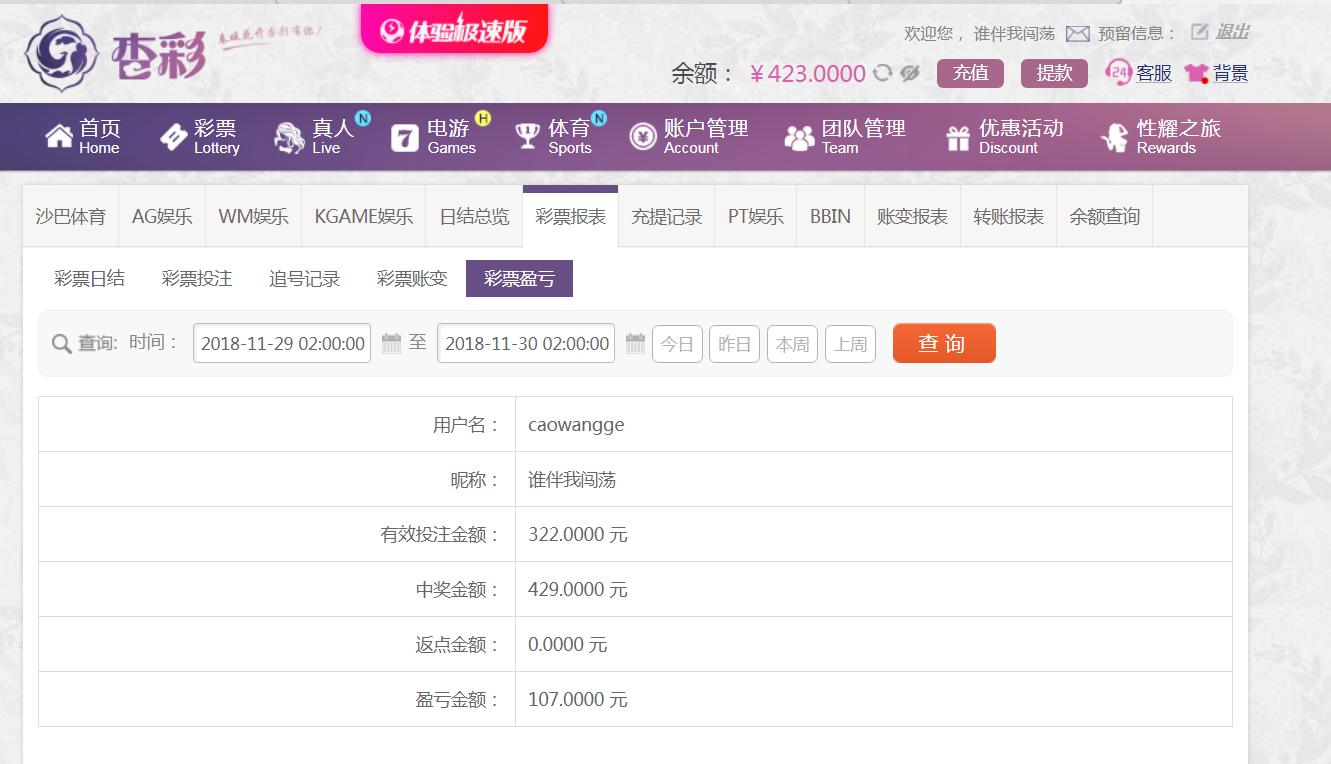The image size is (1331, 764).
Task: Click the edit reserved info icon
Action: point(1199,32)
